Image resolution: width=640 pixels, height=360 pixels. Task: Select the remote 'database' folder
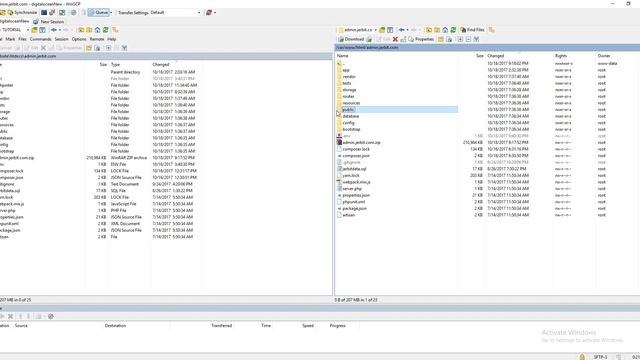[x=351, y=116]
